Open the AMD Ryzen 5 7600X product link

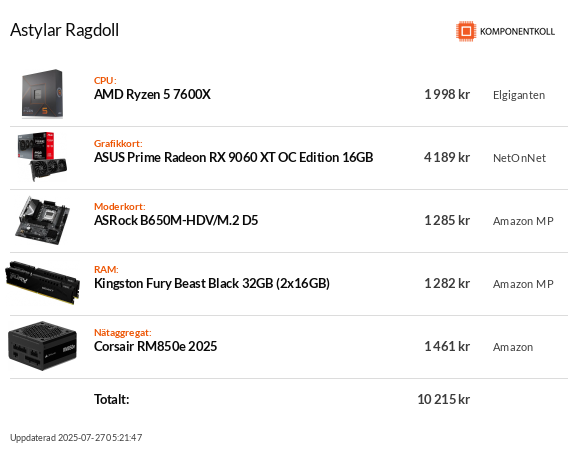152,95
